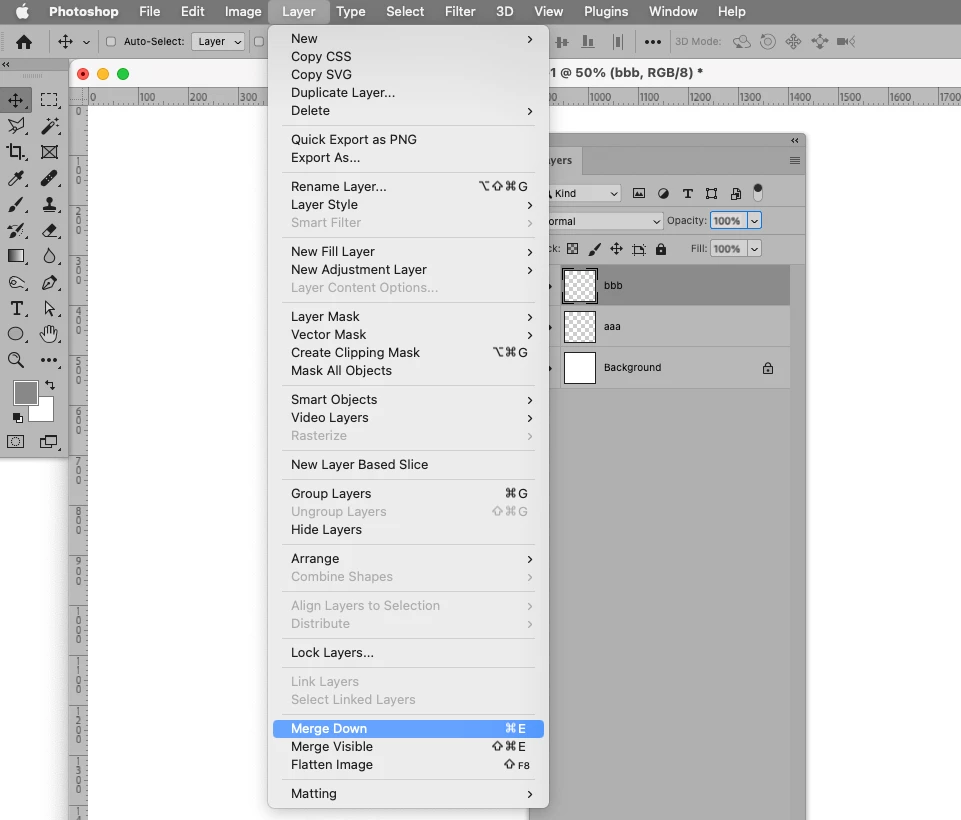Select the Rectangular Marquee tool
Image resolution: width=961 pixels, height=820 pixels.
[x=49, y=100]
